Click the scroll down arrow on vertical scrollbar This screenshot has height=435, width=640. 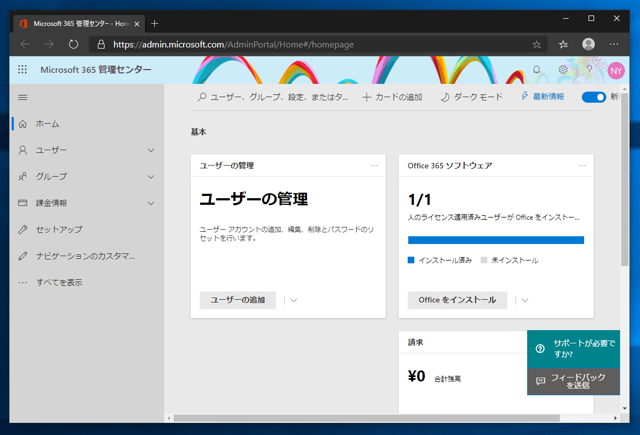tap(624, 408)
